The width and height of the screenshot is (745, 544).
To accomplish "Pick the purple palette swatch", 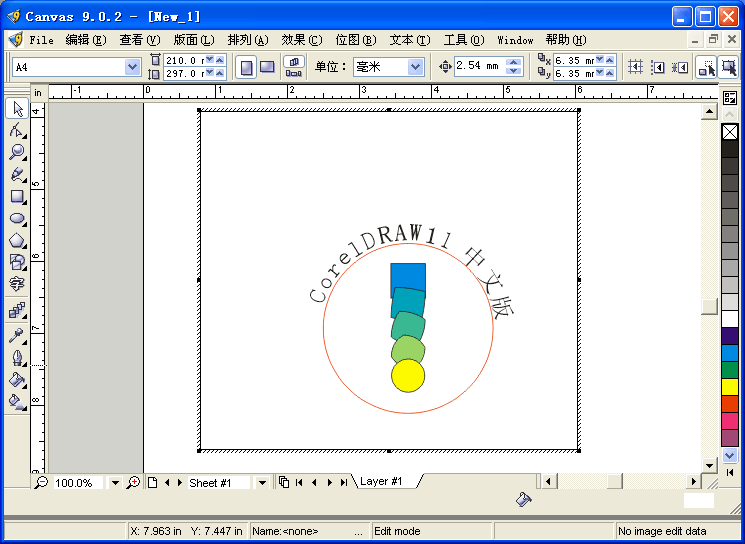I will (730, 336).
